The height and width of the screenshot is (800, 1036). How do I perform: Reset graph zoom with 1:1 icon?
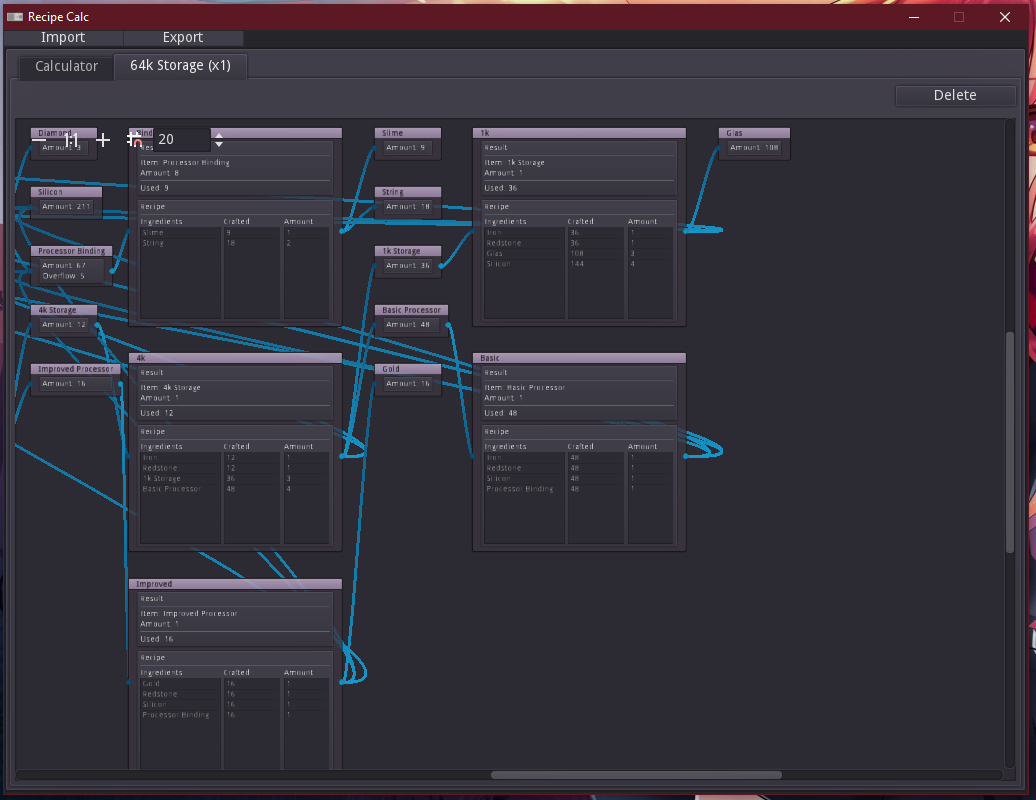point(71,140)
